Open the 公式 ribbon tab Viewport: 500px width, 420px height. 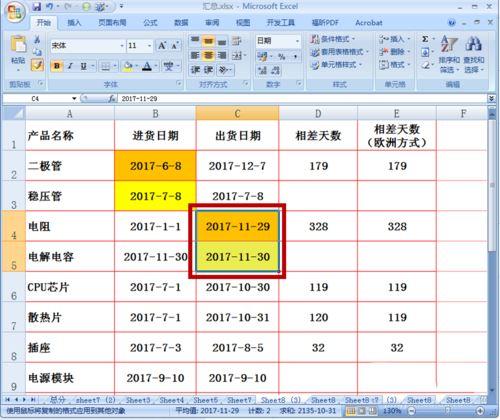coord(150,23)
